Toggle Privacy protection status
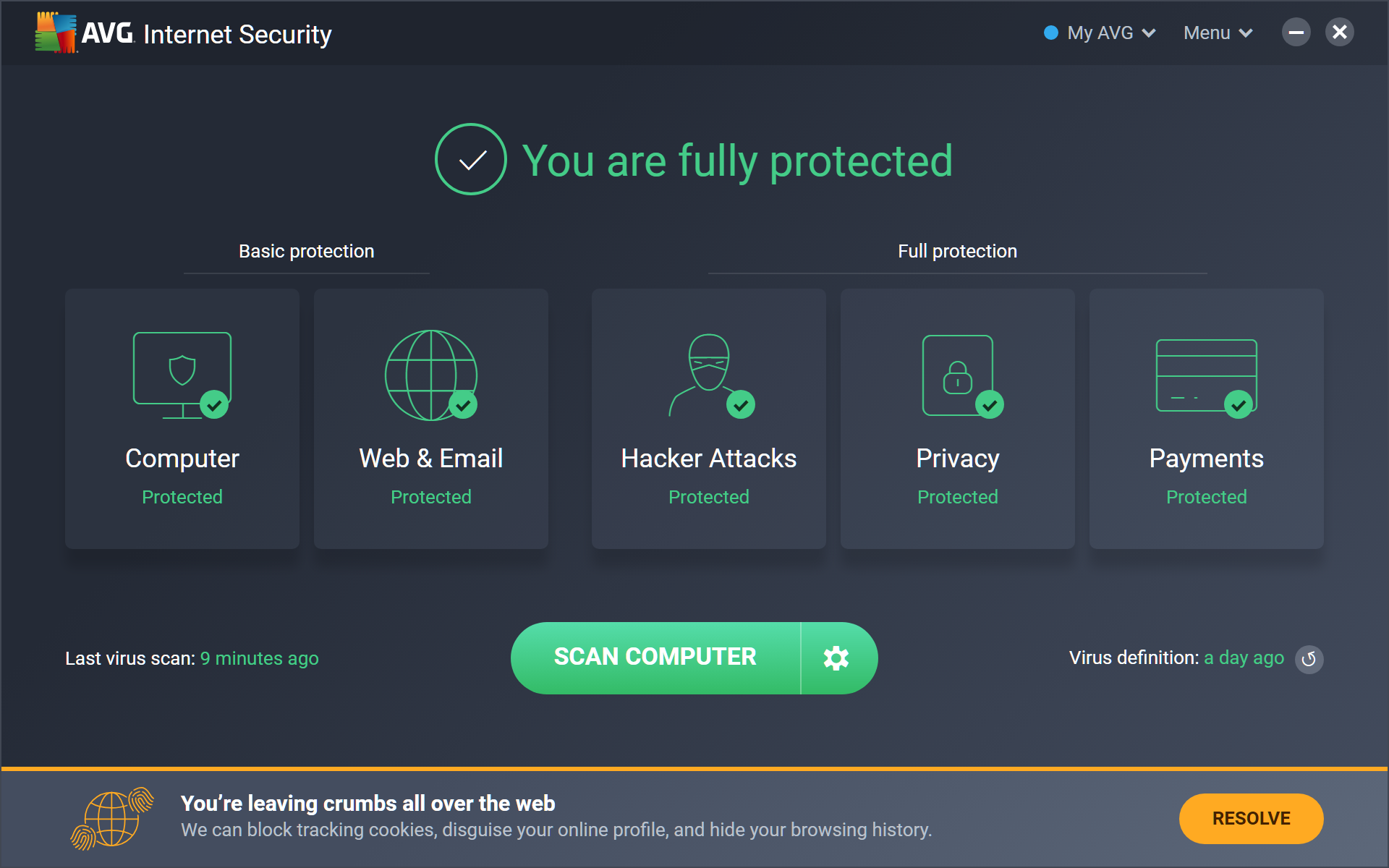 point(989,404)
